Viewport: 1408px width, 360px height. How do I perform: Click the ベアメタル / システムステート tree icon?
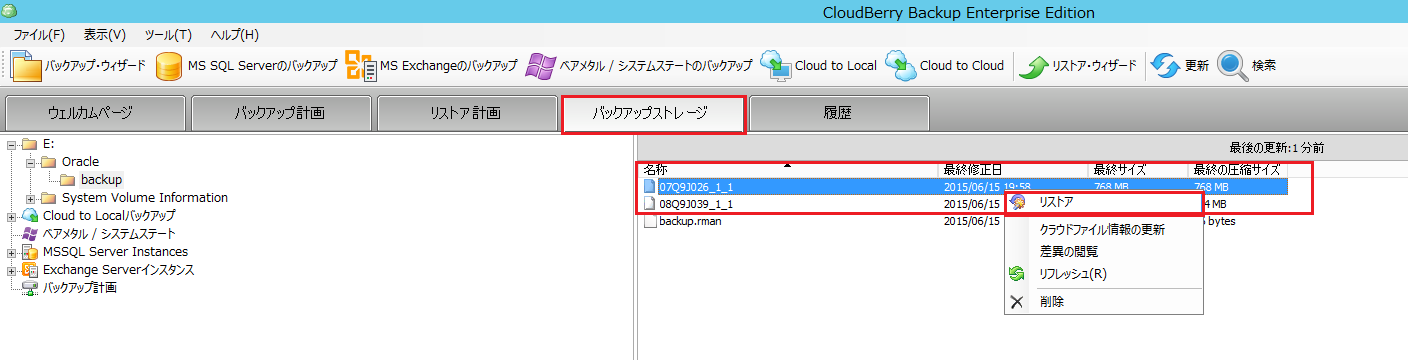(x=29, y=234)
